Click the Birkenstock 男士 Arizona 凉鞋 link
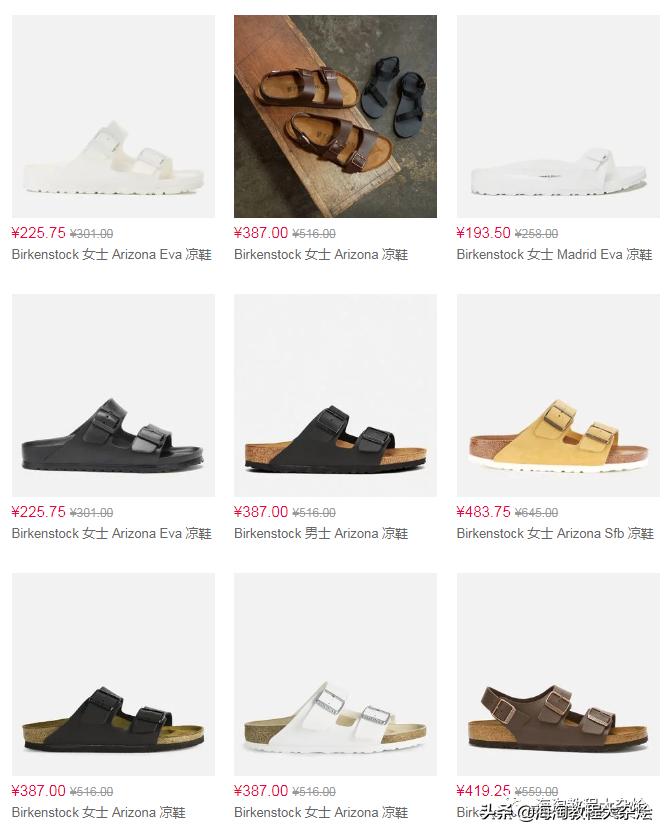 pyautogui.click(x=321, y=533)
